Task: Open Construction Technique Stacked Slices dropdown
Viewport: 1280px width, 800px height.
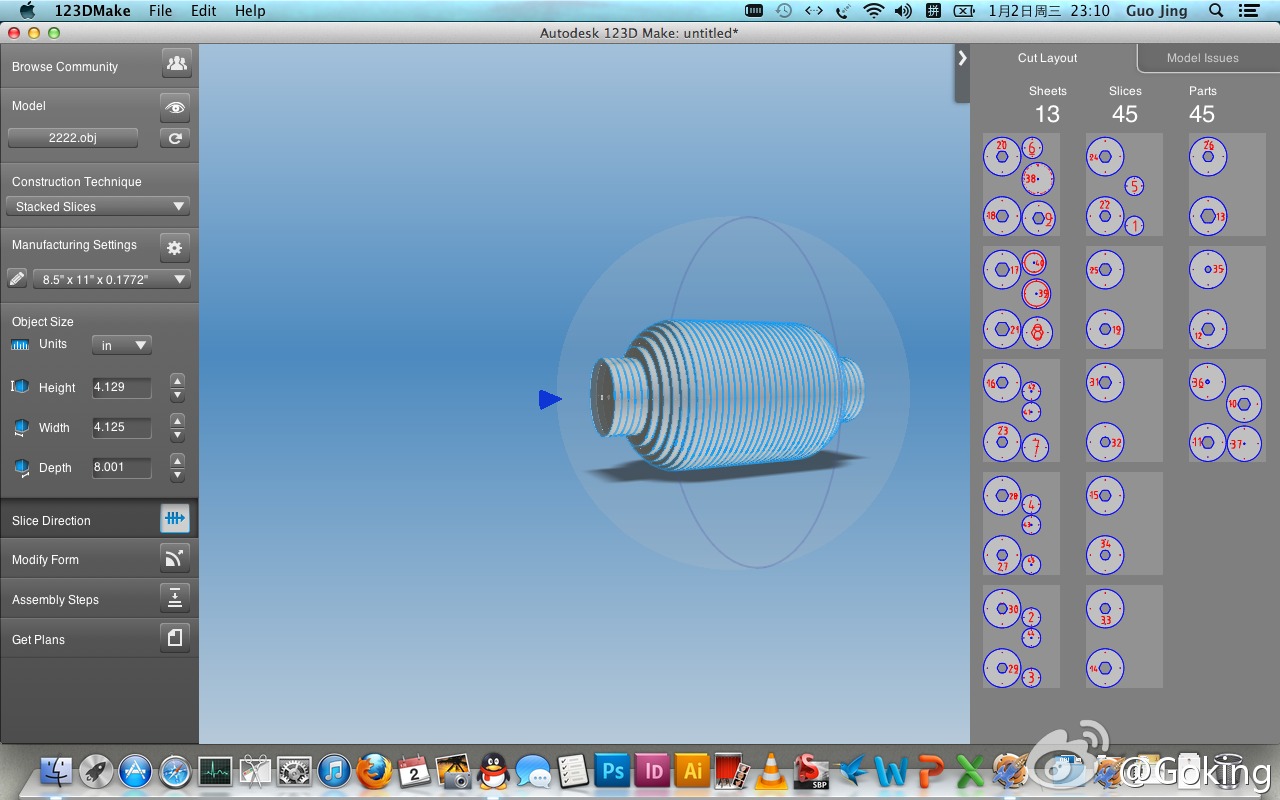Action: 98,207
